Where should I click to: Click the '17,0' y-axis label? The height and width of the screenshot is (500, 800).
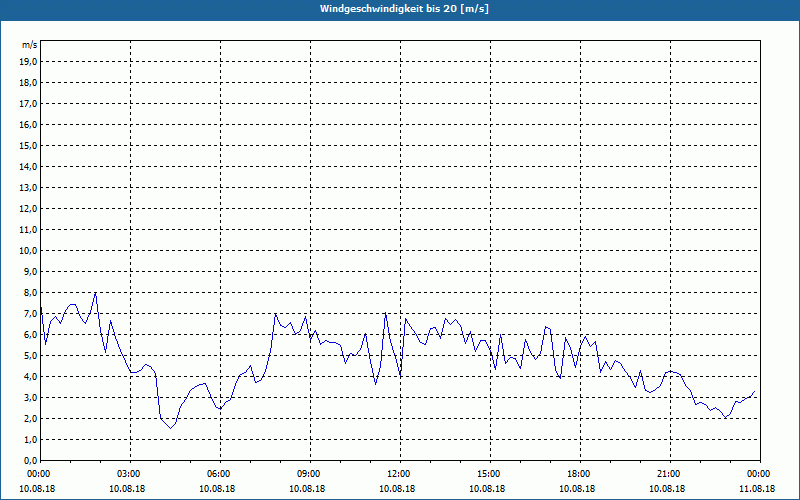coord(28,104)
